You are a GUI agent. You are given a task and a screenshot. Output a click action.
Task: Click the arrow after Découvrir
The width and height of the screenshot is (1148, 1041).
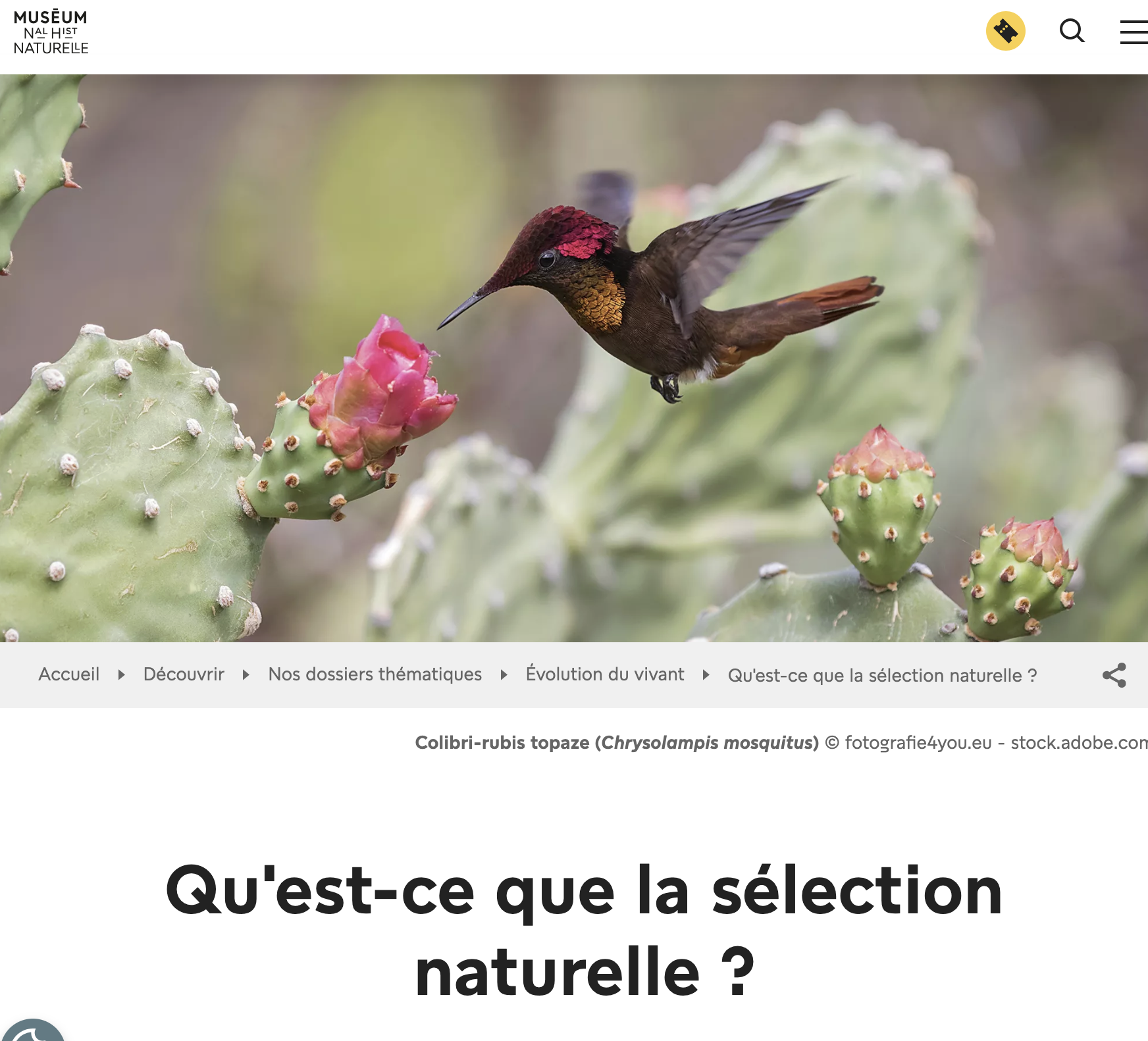[246, 674]
